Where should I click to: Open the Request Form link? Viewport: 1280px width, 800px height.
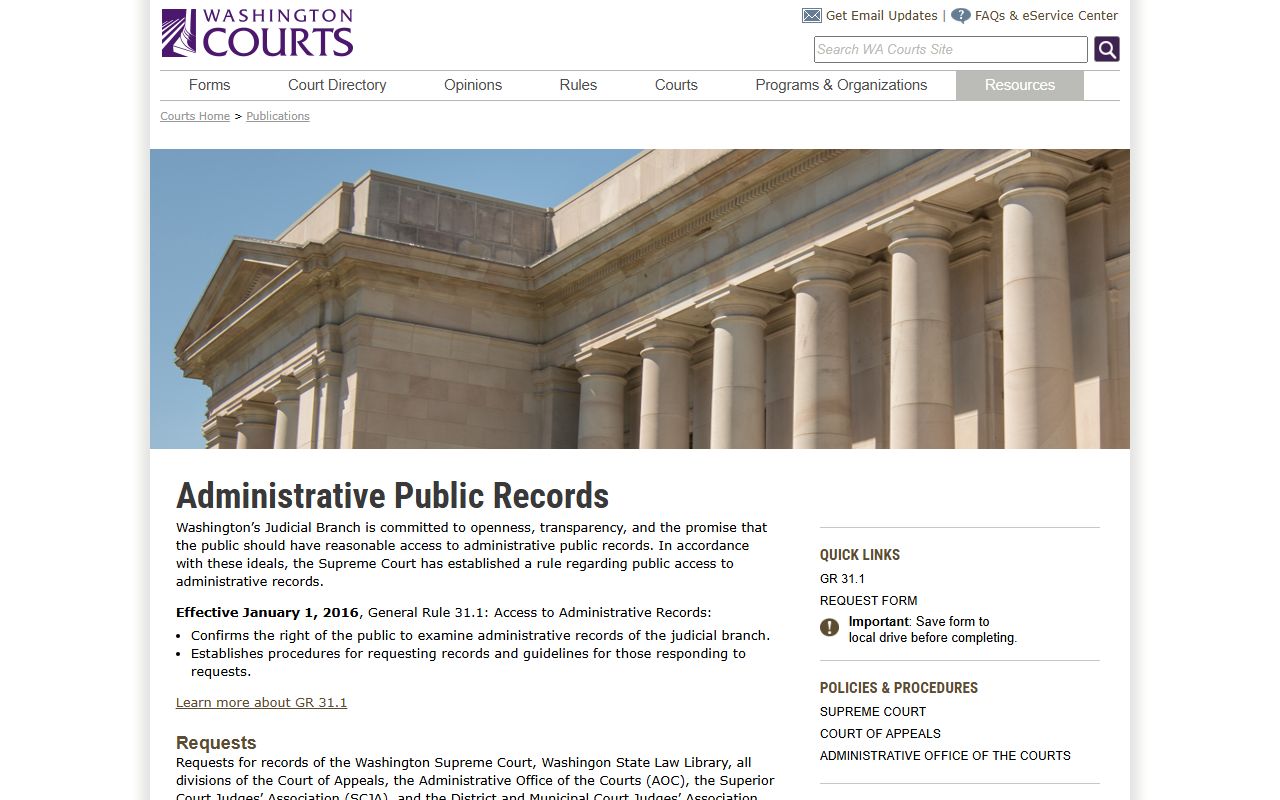coord(868,601)
